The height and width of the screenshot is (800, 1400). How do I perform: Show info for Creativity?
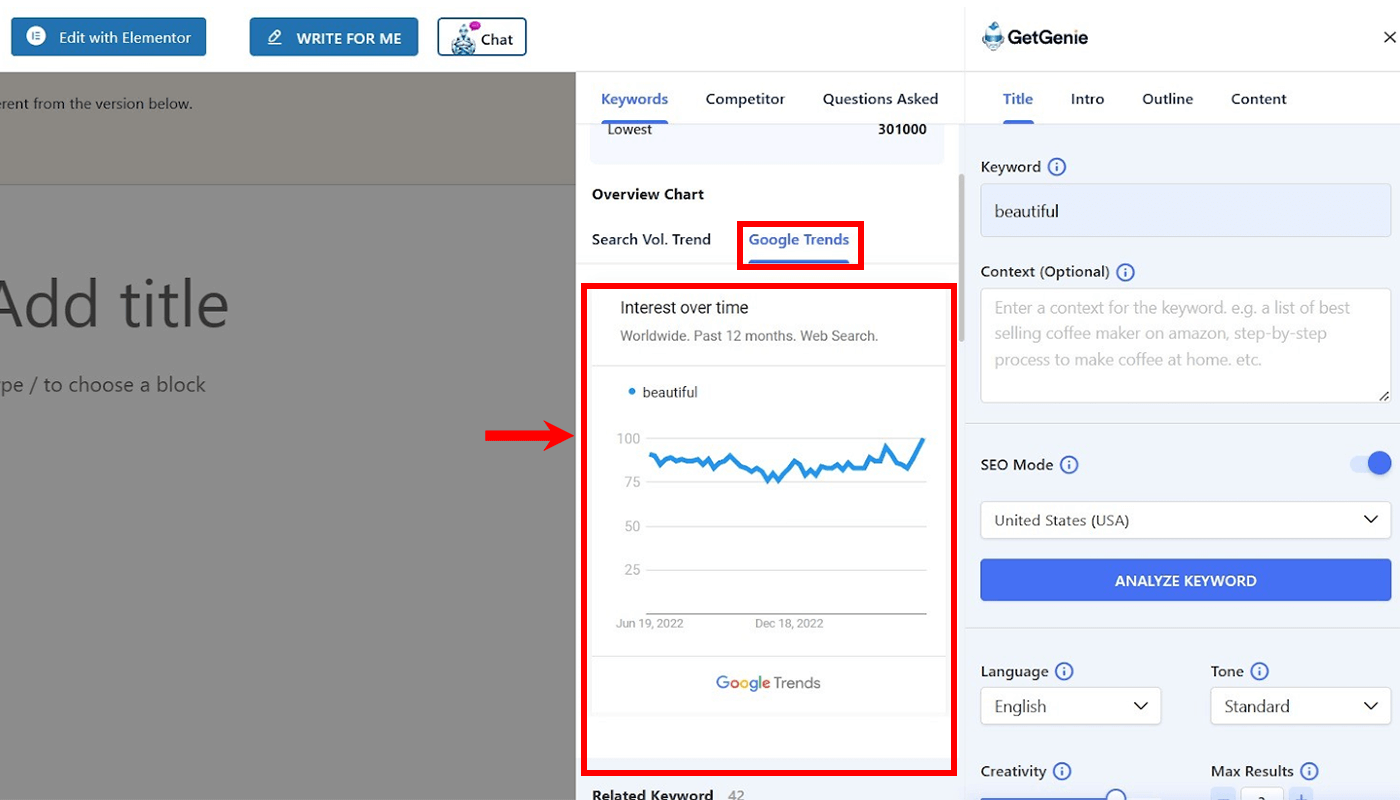[x=1062, y=772]
